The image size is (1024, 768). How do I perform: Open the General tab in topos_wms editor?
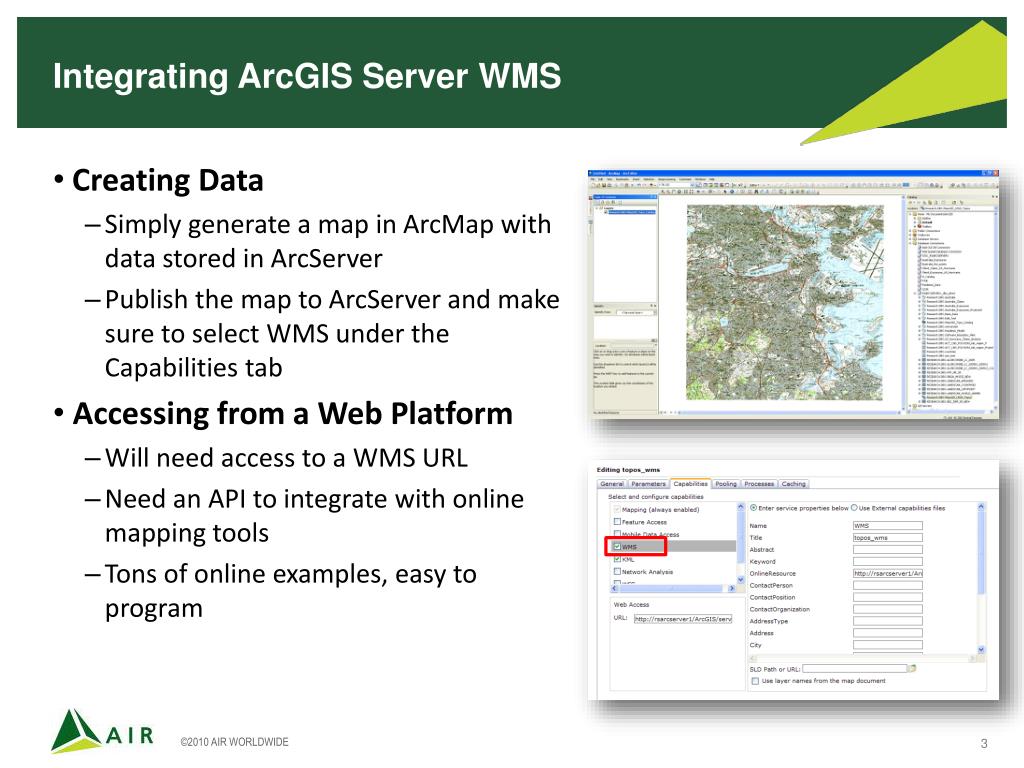(x=612, y=484)
